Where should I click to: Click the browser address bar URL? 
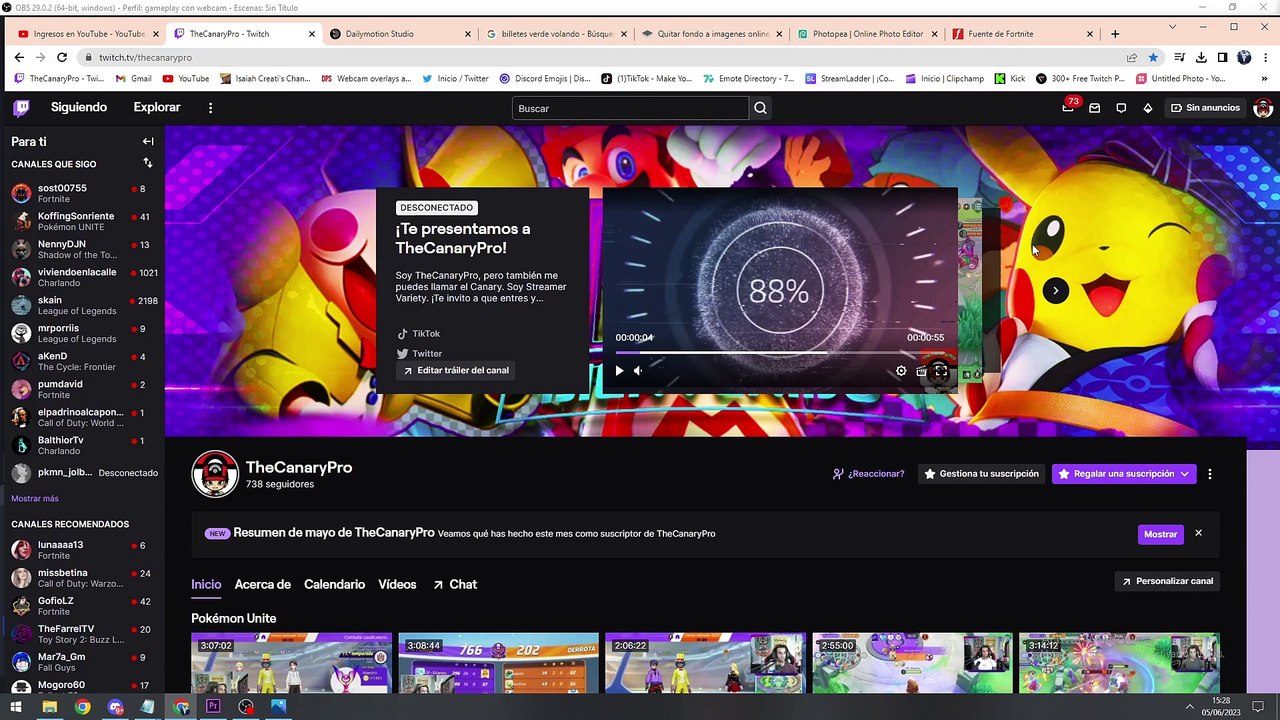[145, 58]
